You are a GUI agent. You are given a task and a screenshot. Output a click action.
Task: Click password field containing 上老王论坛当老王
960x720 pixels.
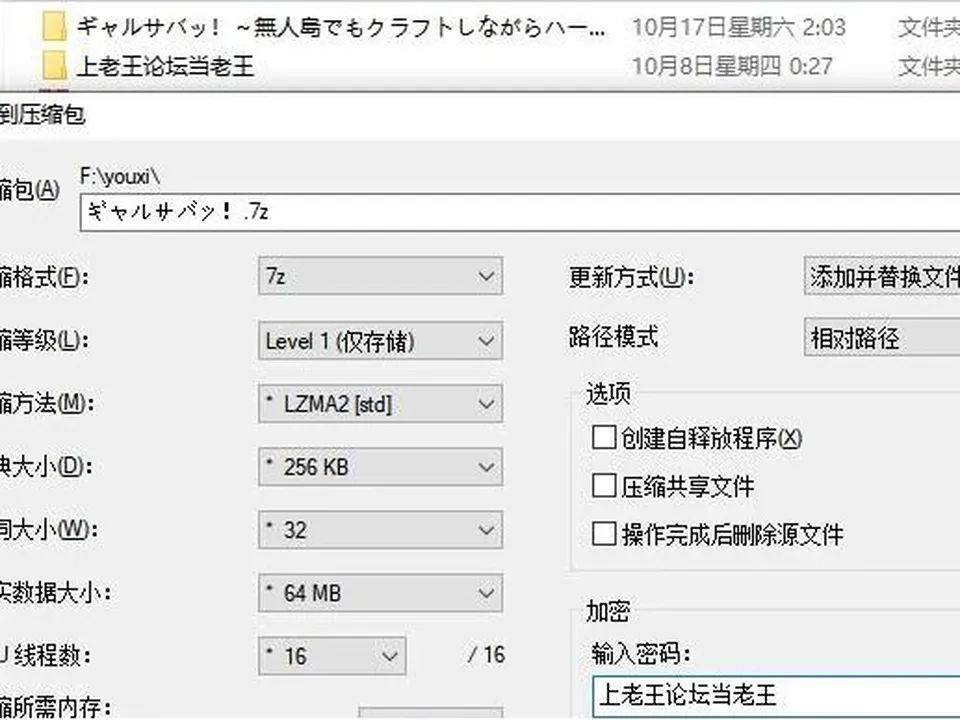click(776, 696)
